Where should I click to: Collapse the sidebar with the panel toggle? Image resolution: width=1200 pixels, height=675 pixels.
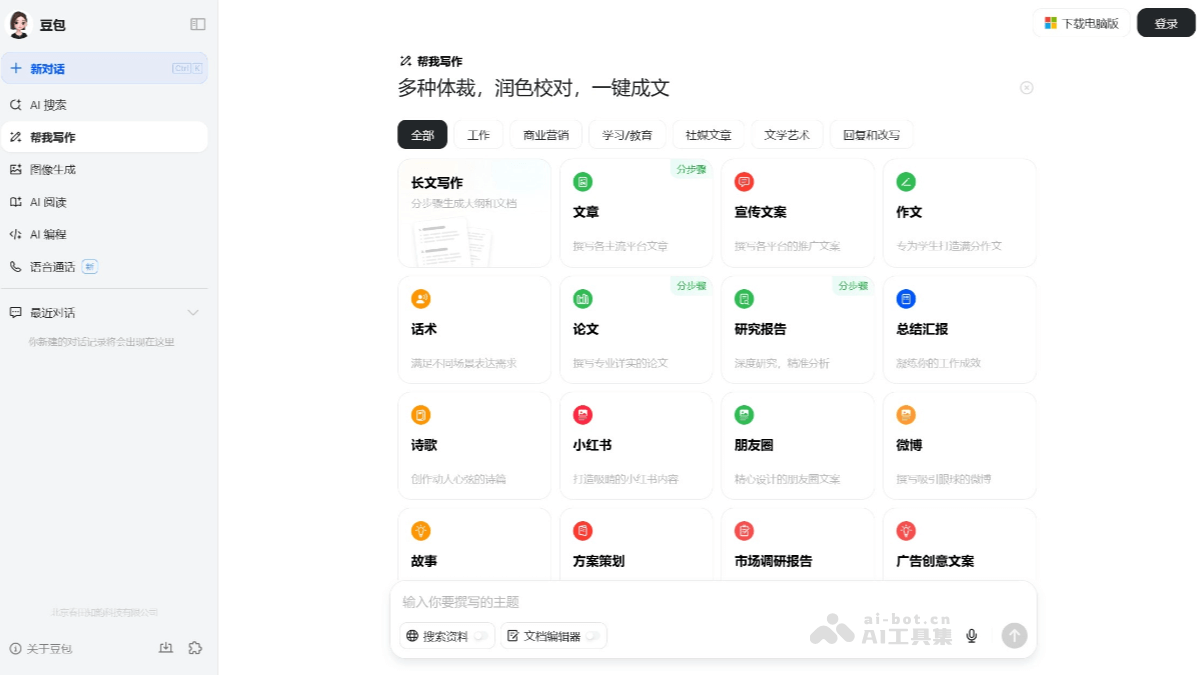coord(197,22)
